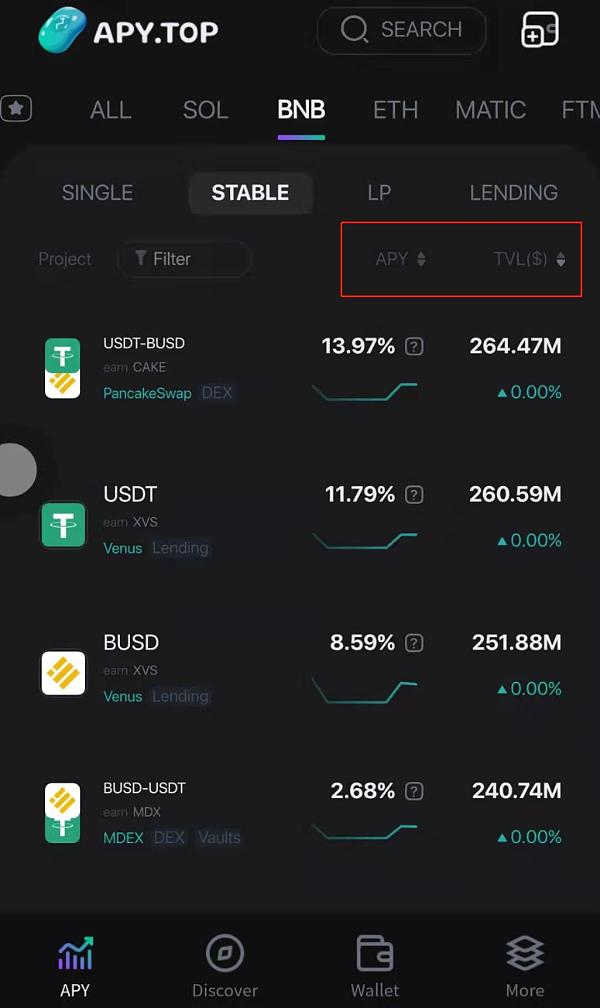Sort list by APY column
This screenshot has height=1008, width=600.
[401, 259]
